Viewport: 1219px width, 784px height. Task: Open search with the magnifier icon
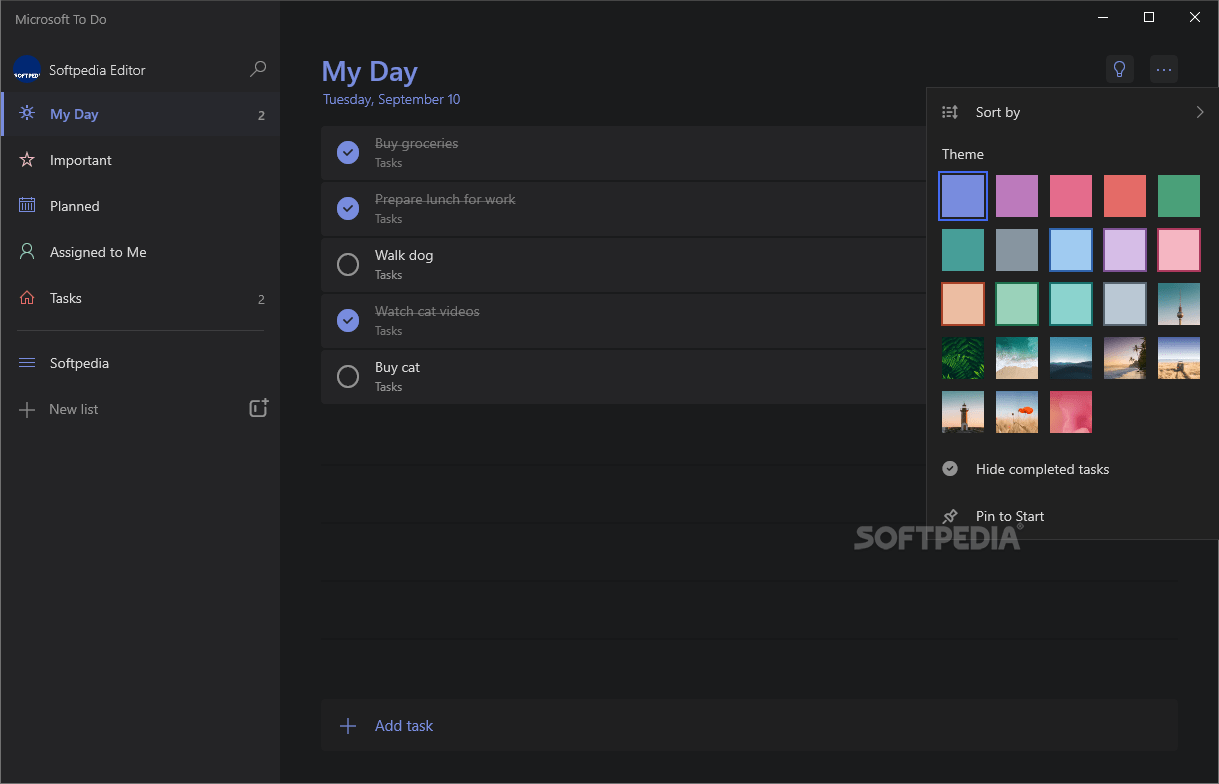pos(258,69)
